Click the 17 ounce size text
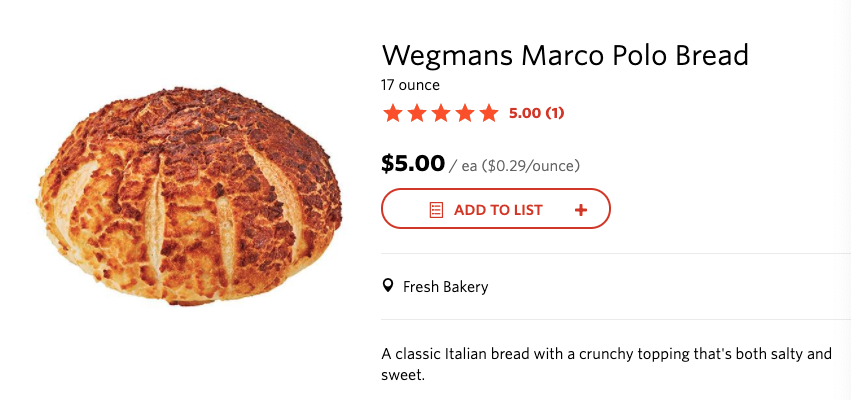The height and width of the screenshot is (400, 851). tap(410, 85)
